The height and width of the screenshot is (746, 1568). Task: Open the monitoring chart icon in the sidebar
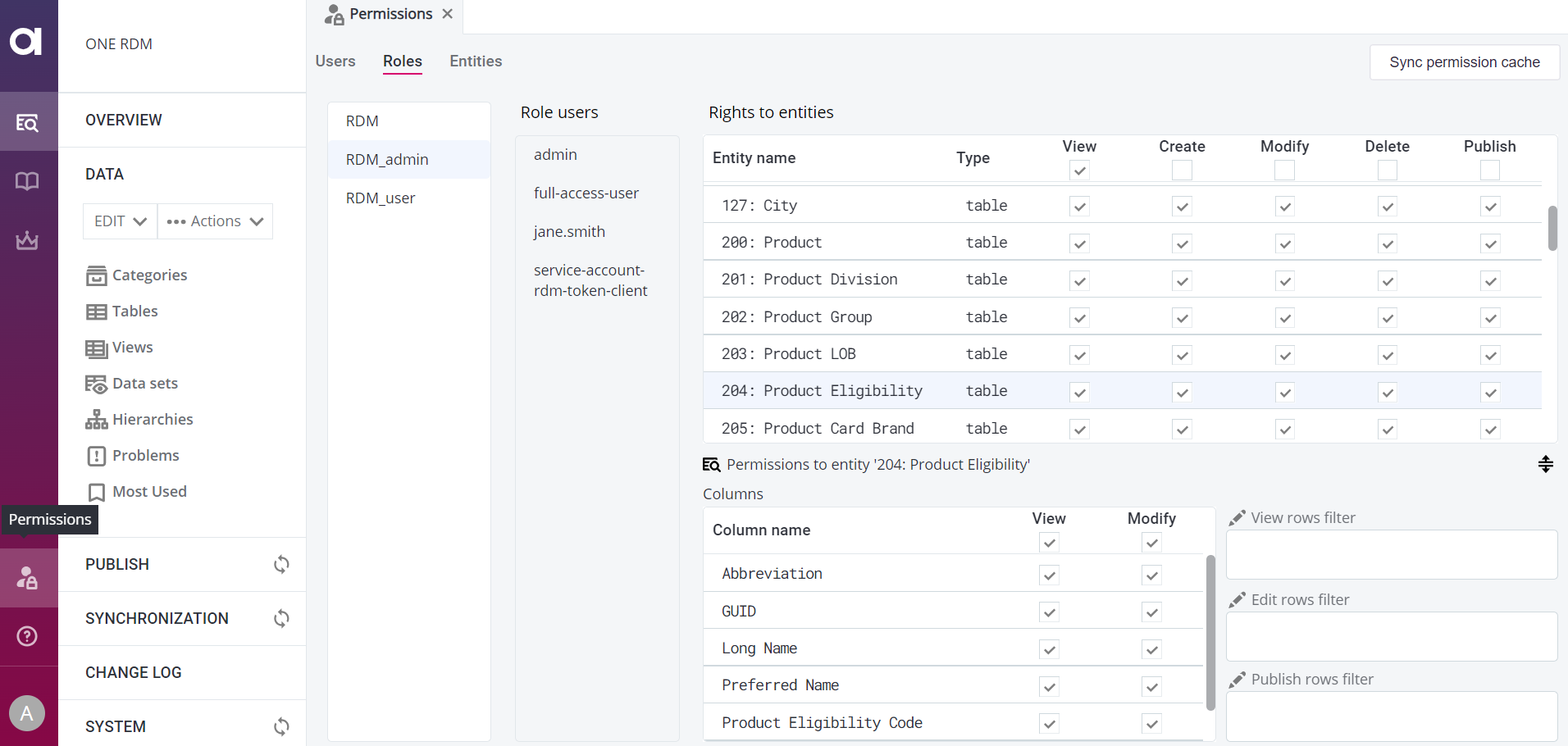[x=27, y=240]
